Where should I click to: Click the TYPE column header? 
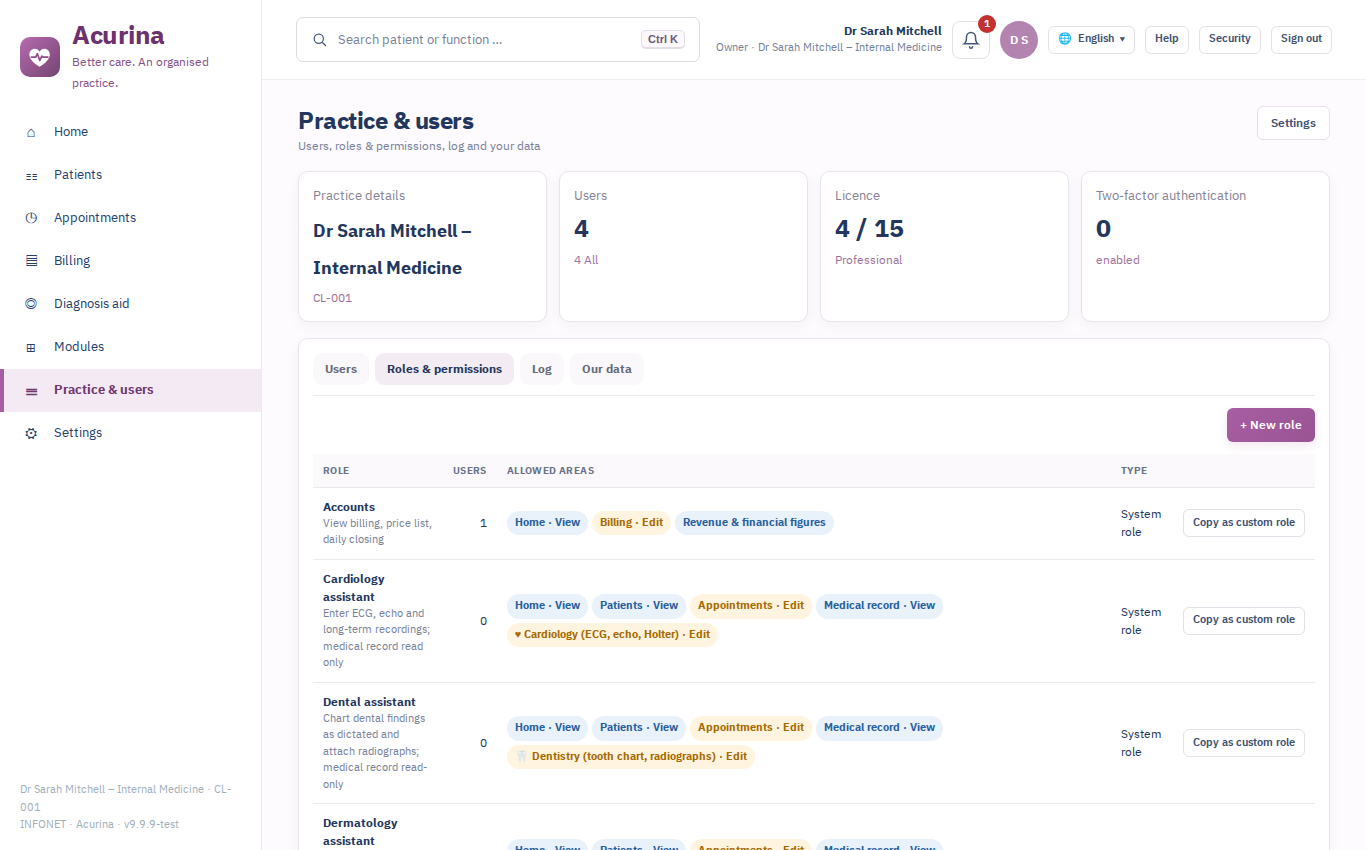click(1134, 471)
